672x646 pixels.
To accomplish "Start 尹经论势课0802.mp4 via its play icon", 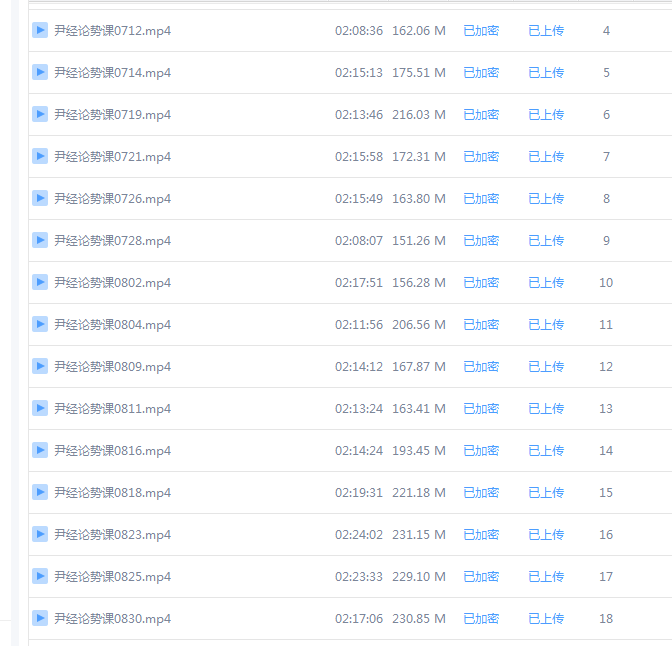I will 40,282.
